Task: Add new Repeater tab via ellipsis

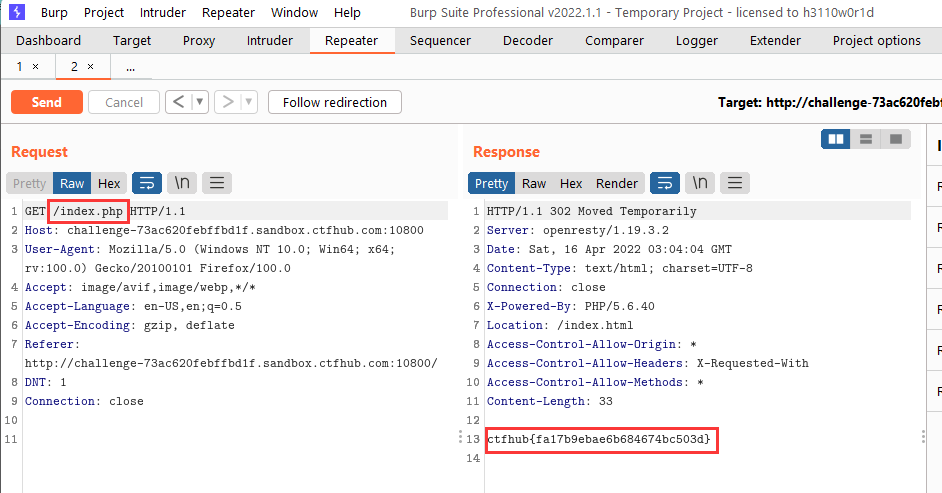Action: coord(130,67)
